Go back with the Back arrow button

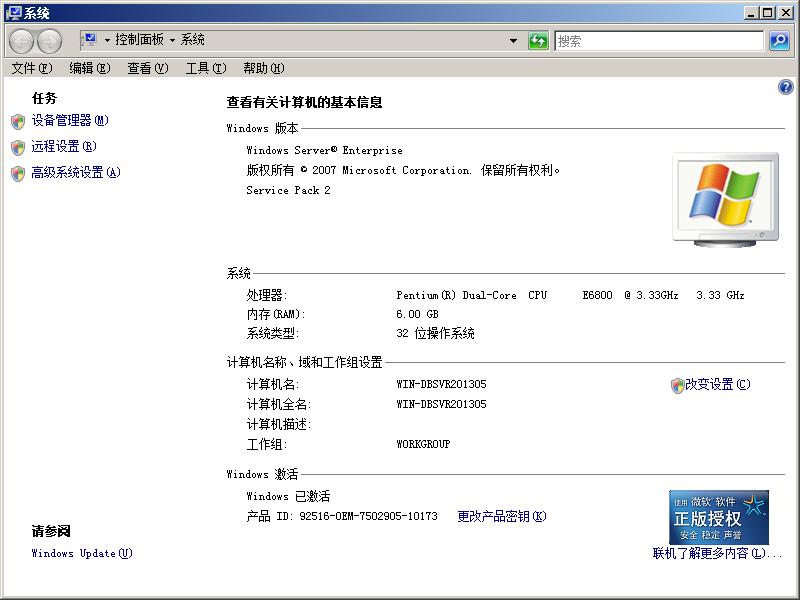coord(21,41)
